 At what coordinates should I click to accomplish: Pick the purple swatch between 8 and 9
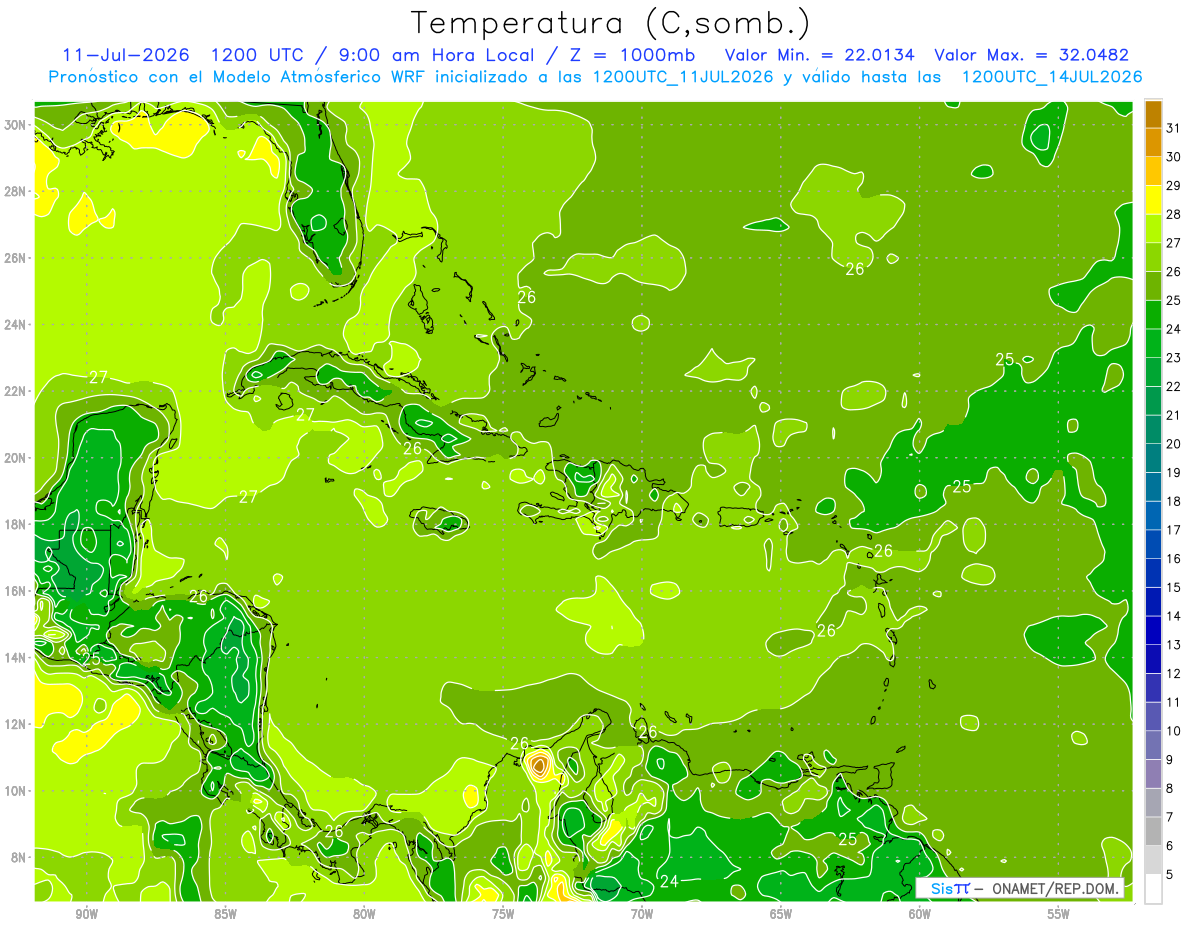1153,774
